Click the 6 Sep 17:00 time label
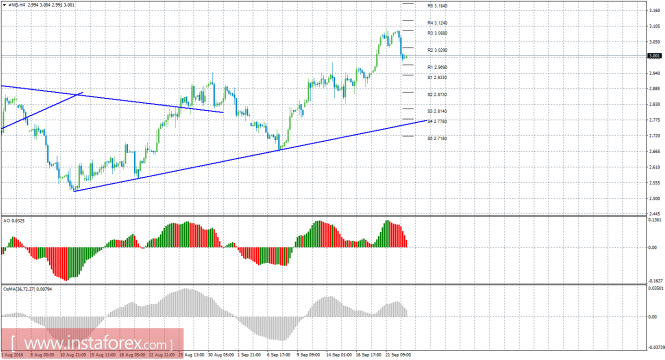Viewport: 665px width, 360px height. 279,354
